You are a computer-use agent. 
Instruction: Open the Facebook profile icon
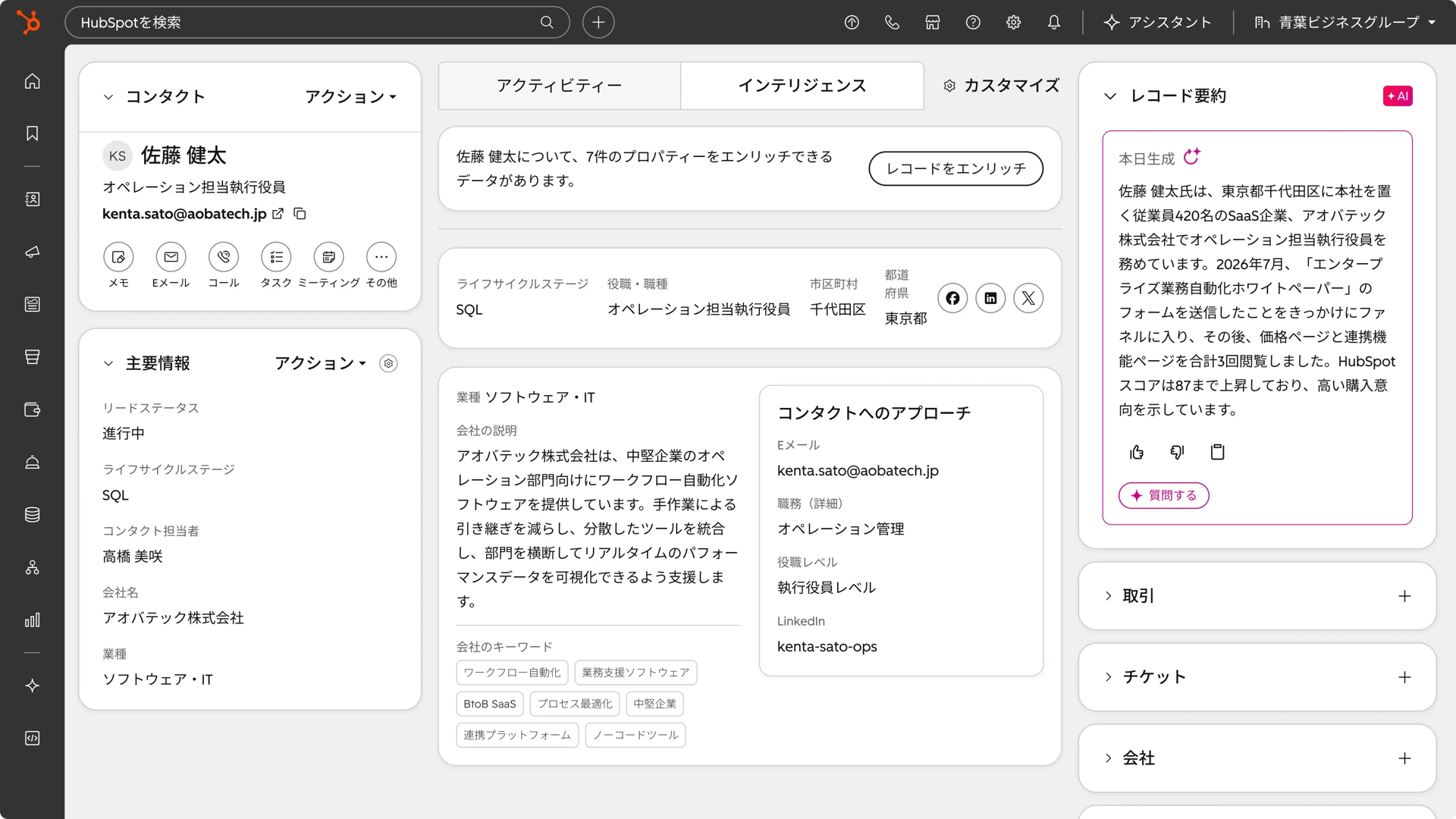pos(952,298)
